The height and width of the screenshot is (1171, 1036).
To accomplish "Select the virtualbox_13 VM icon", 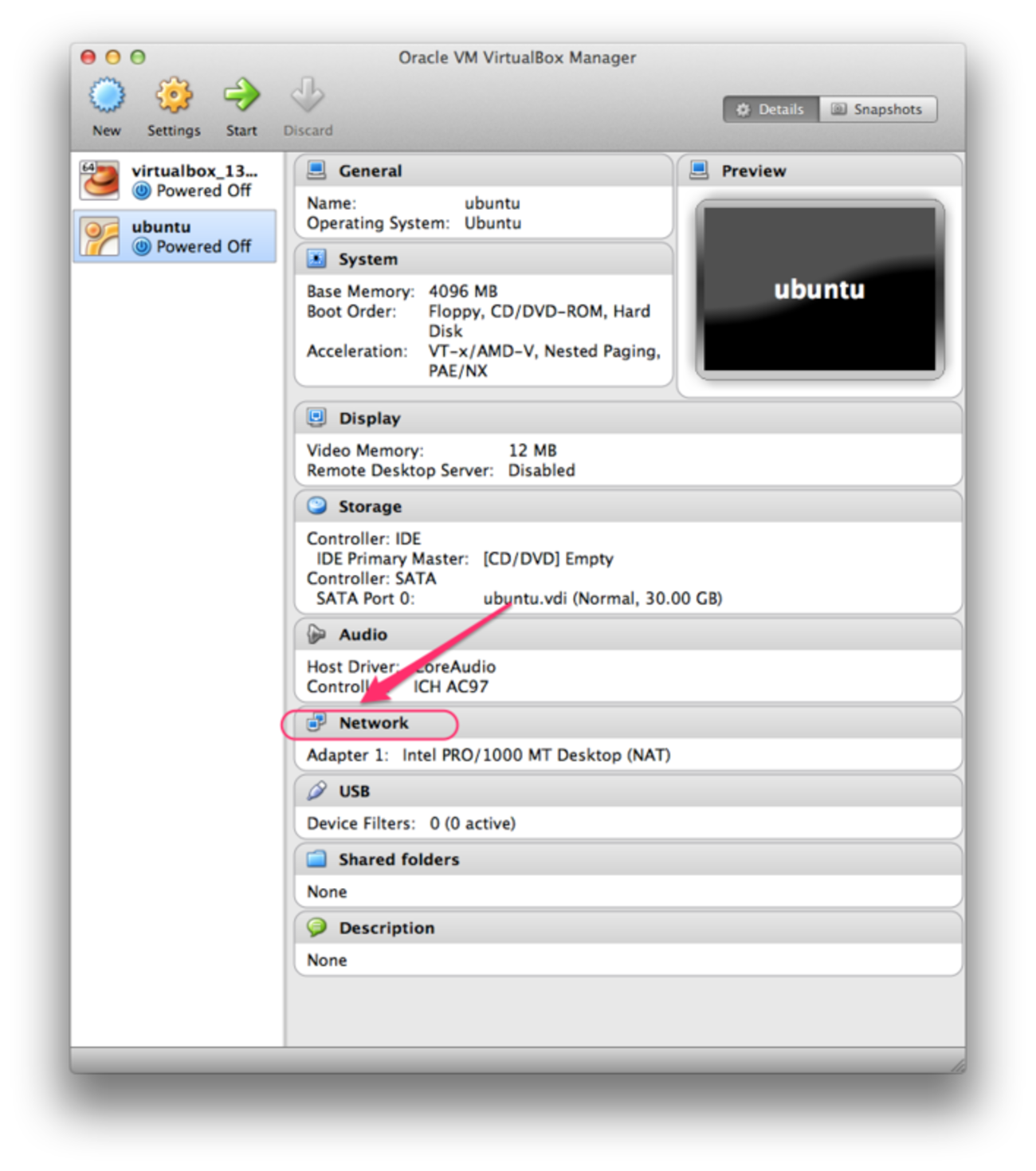I will click(100, 179).
